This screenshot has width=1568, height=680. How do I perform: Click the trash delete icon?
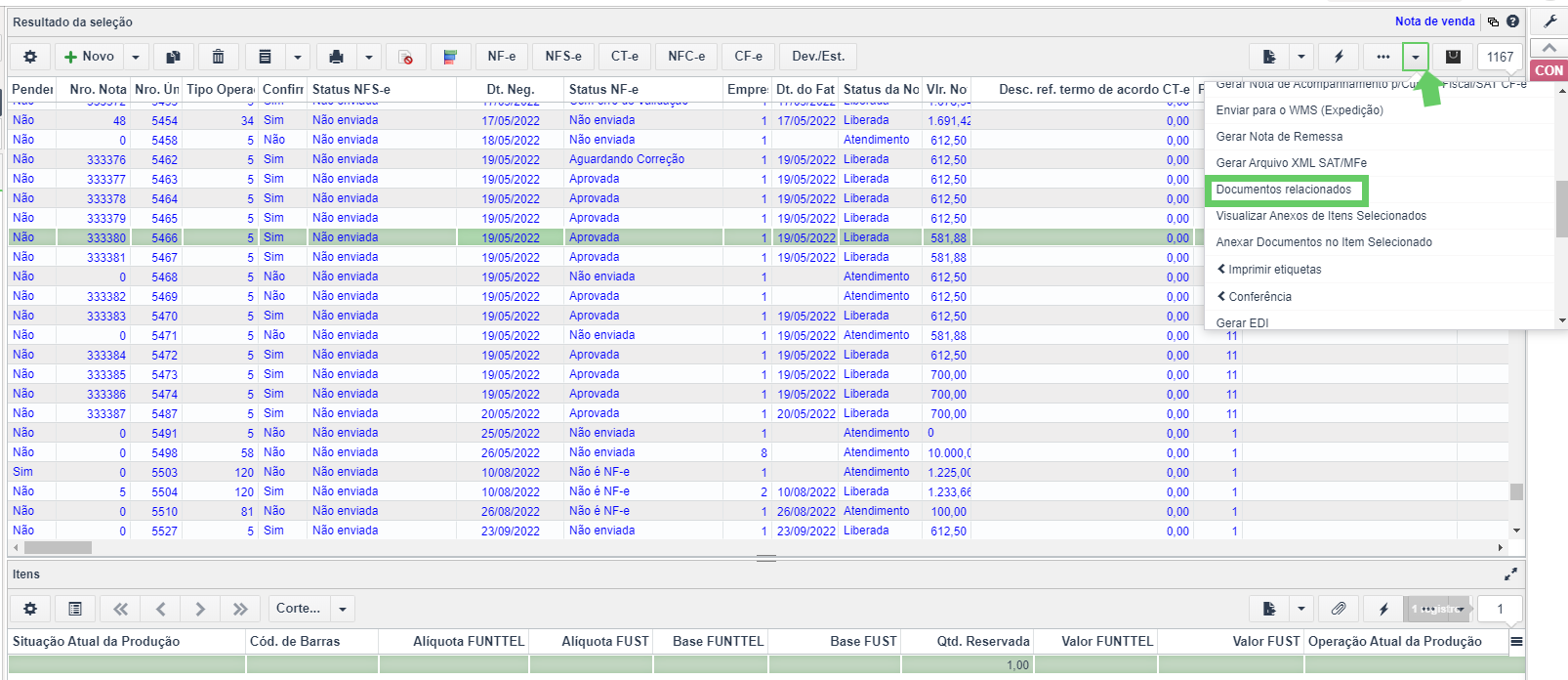(219, 57)
